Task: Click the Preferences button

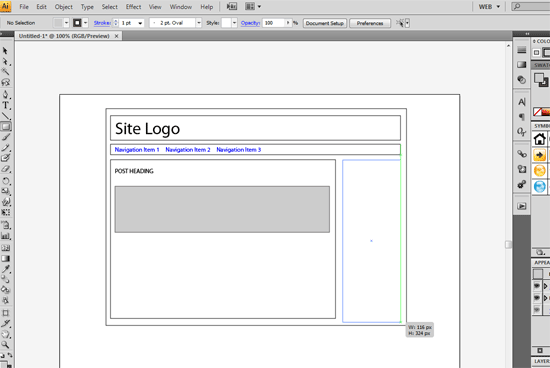Action: tap(370, 23)
